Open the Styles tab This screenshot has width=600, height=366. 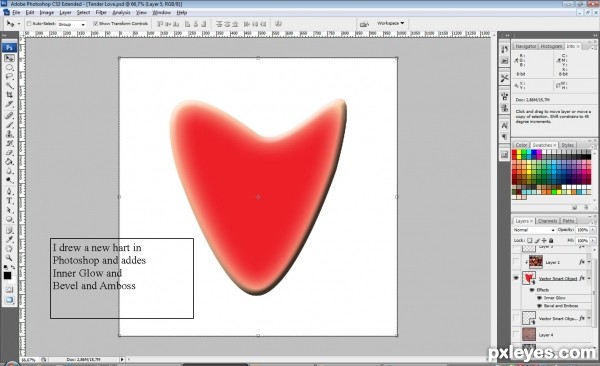567,145
